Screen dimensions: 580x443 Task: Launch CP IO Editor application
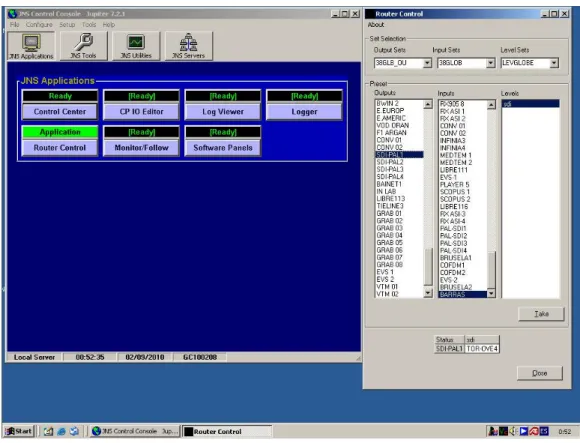141,112
